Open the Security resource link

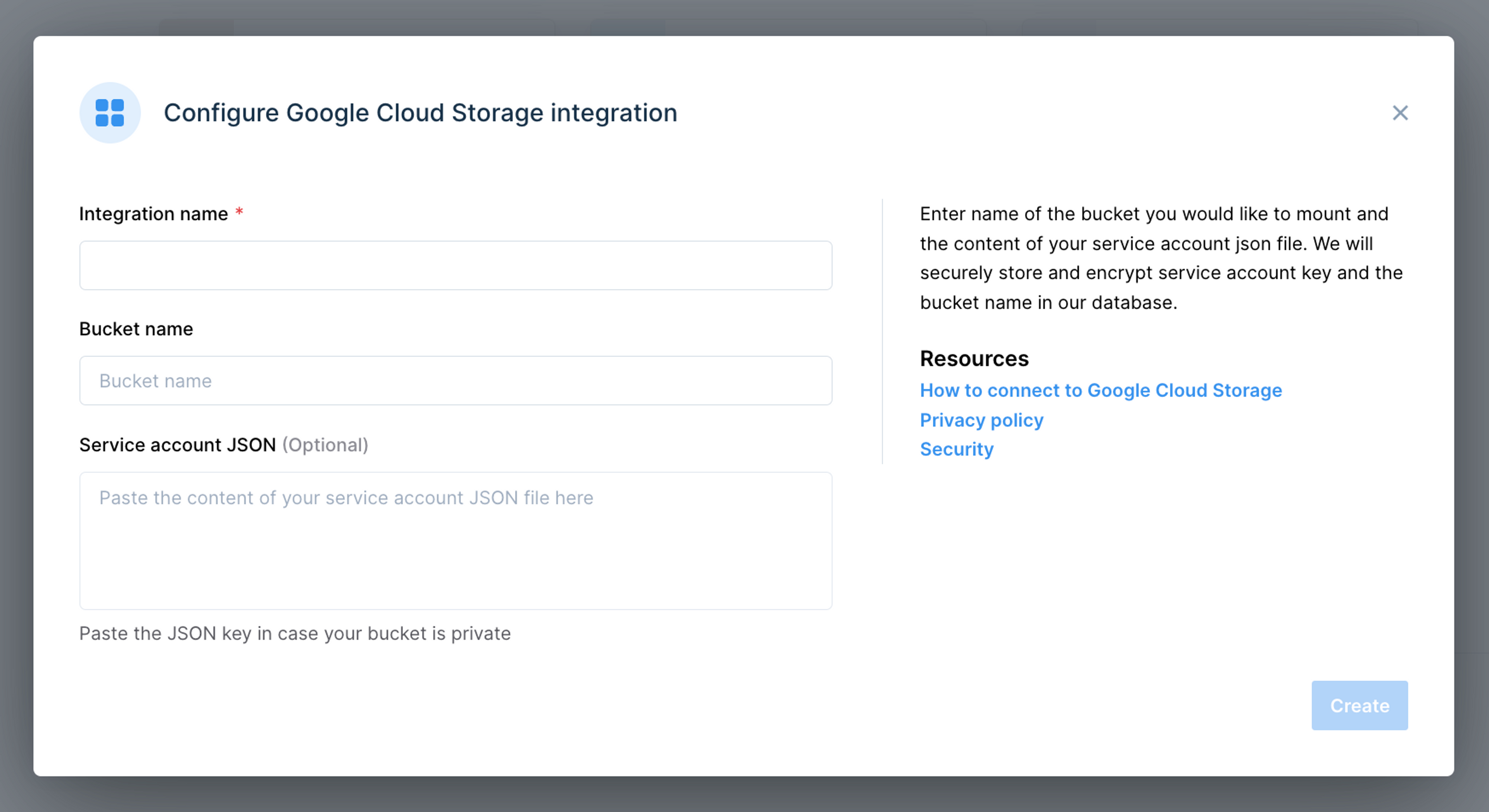click(x=957, y=449)
